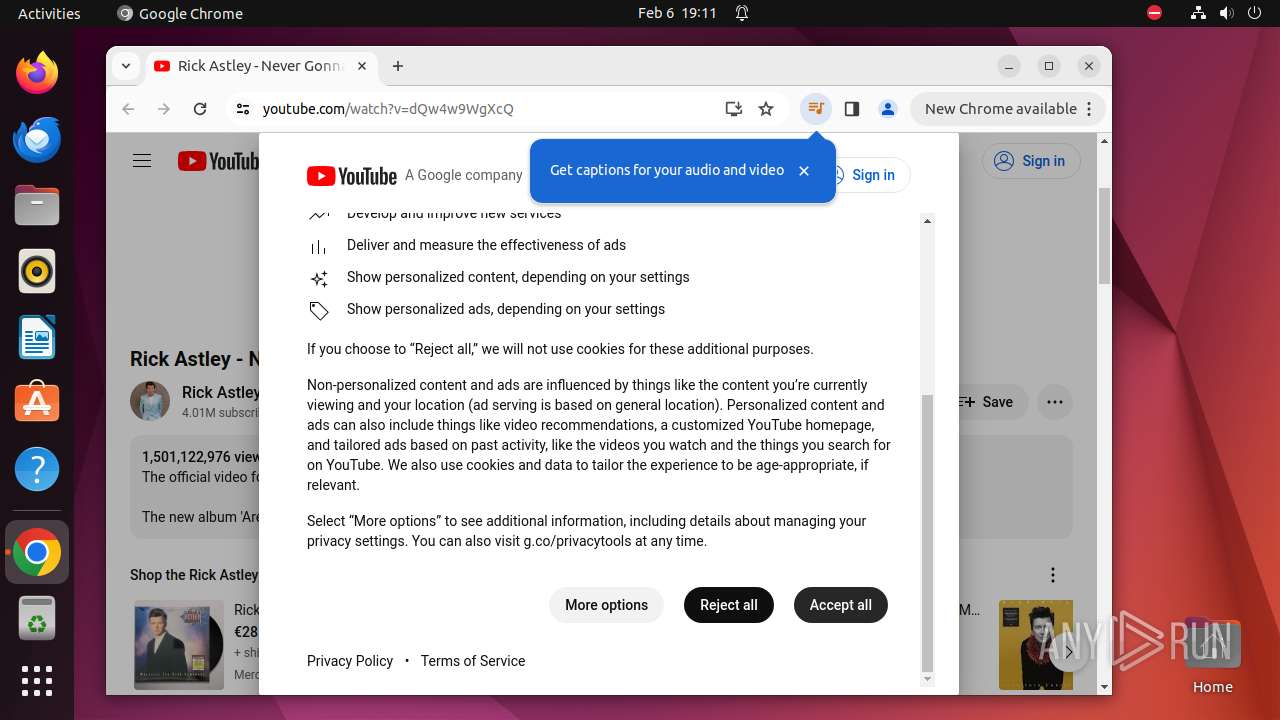
Task: Bookmark this page with the star icon
Action: [766, 109]
